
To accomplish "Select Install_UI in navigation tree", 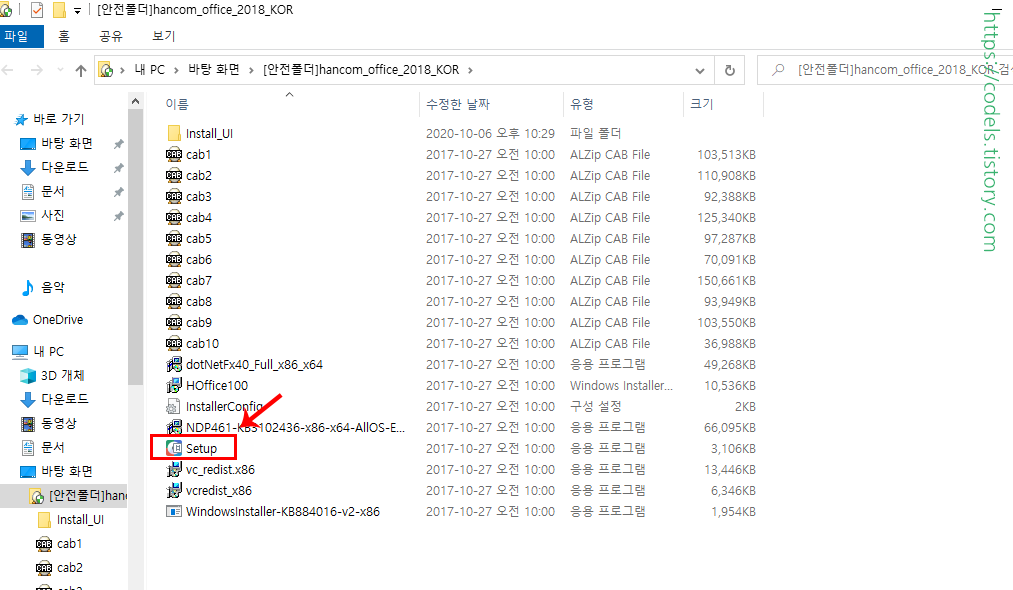I will point(80,520).
